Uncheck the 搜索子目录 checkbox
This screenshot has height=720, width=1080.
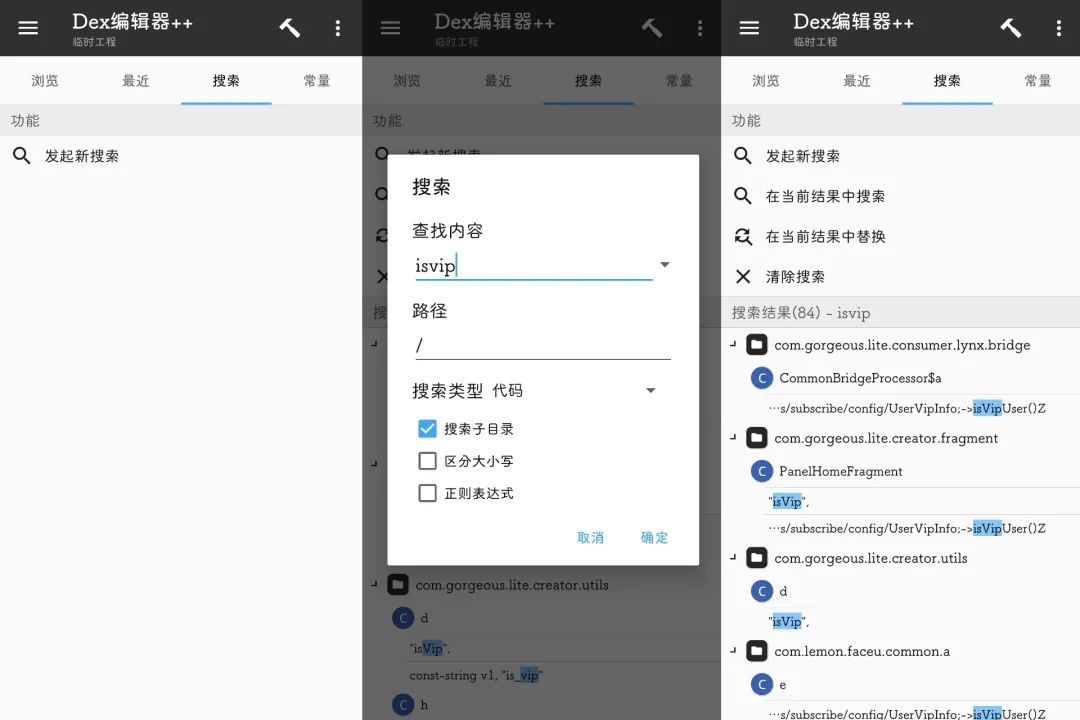pos(428,429)
